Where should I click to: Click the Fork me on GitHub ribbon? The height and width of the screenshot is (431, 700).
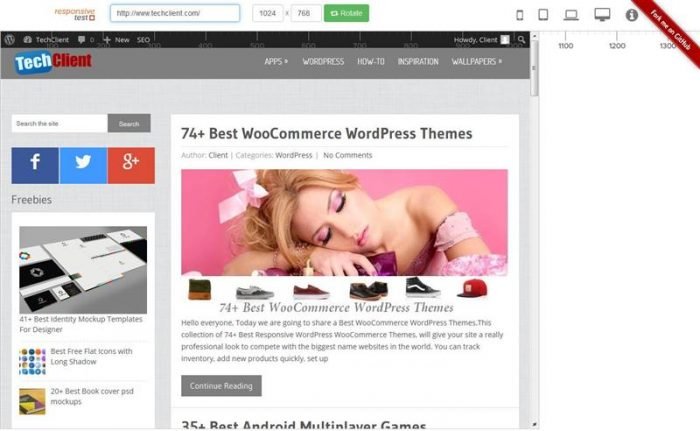(x=670, y=30)
